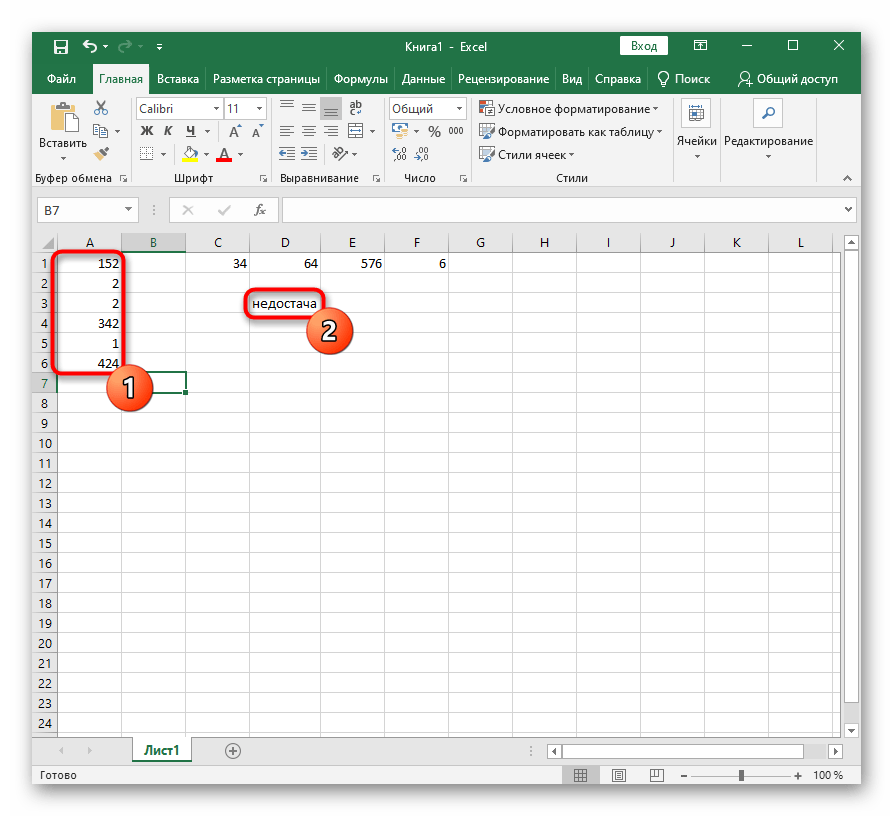Click the zoom slider handle in status bar
This screenshot has height=816, width=893.
pyautogui.click(x=741, y=775)
